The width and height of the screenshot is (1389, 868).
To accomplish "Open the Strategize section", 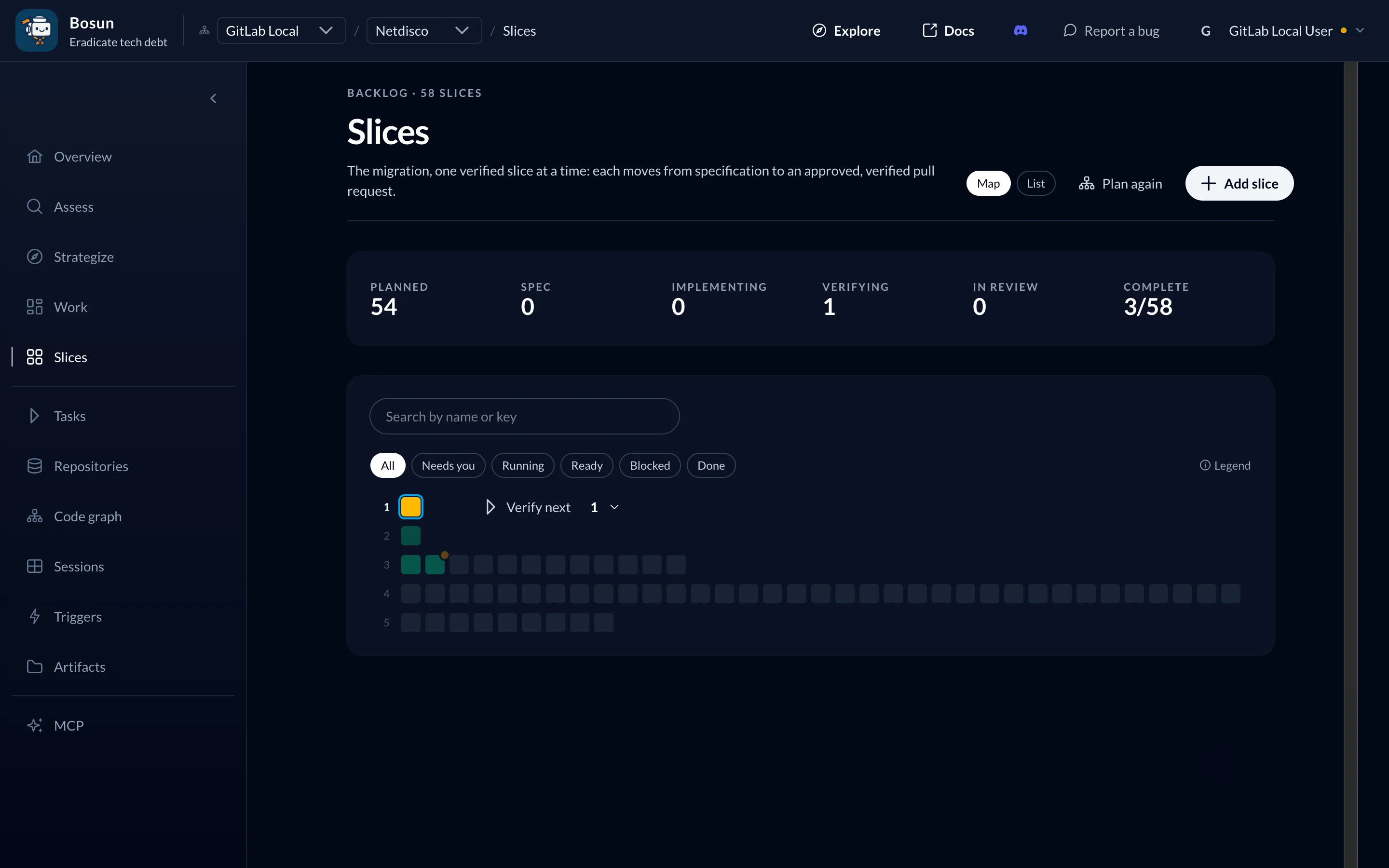I will click(70, 257).
